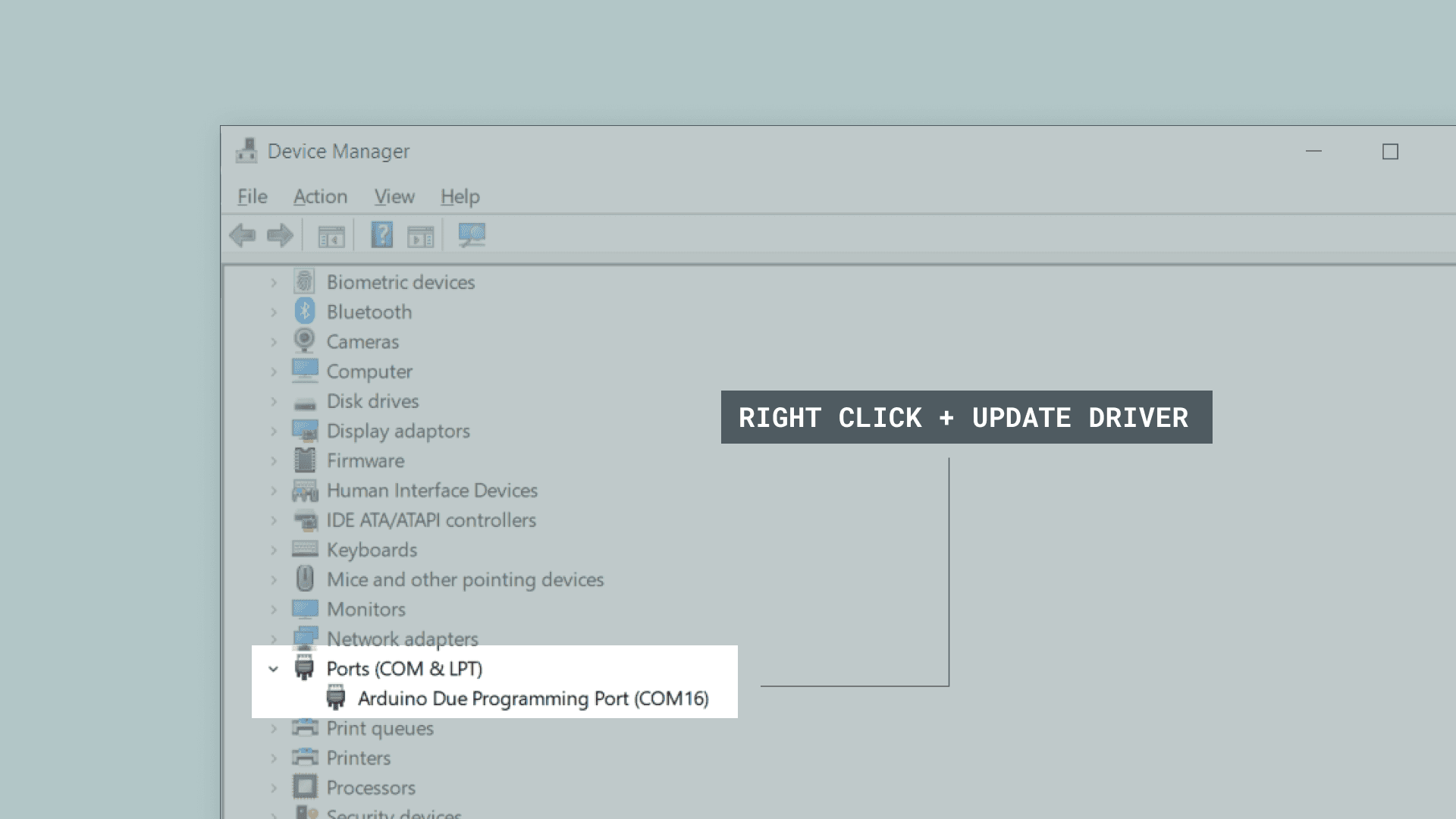Select Arduino Due Programming Port (COM16)
The height and width of the screenshot is (819, 1456).
click(x=532, y=698)
